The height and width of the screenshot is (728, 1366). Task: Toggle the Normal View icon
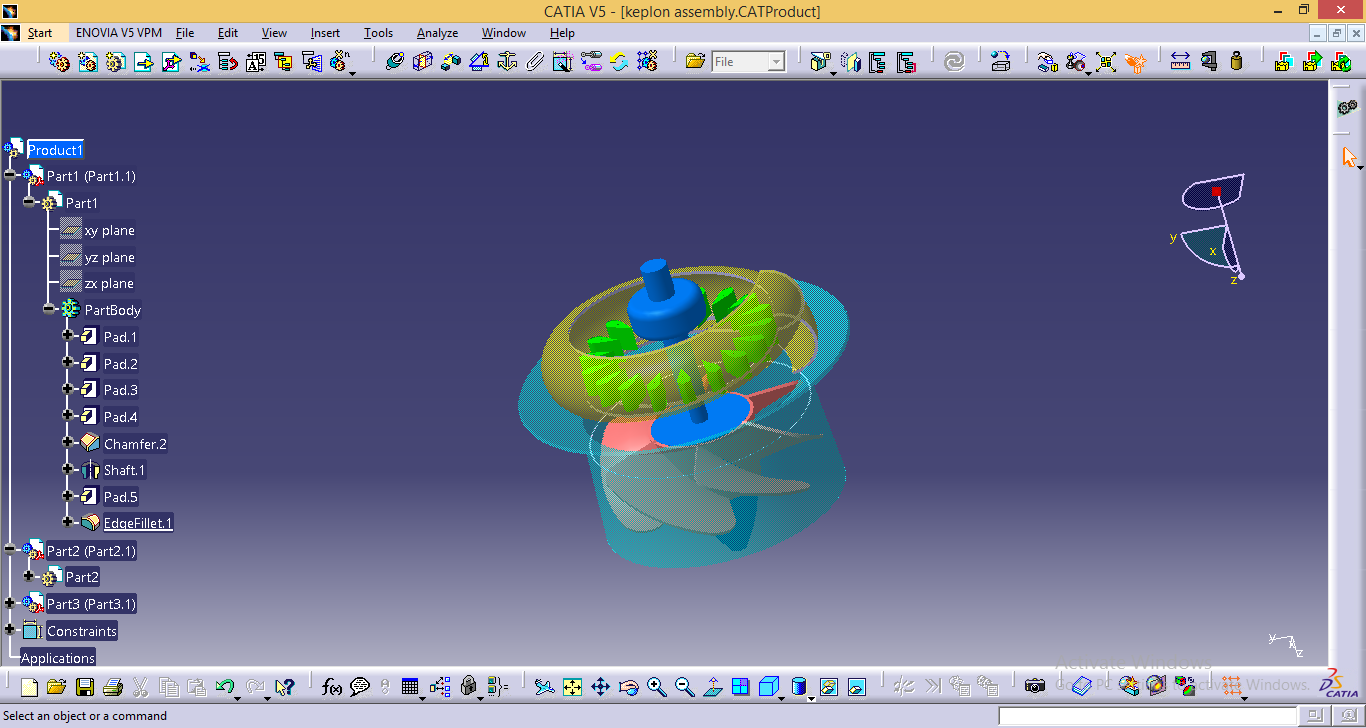point(712,686)
